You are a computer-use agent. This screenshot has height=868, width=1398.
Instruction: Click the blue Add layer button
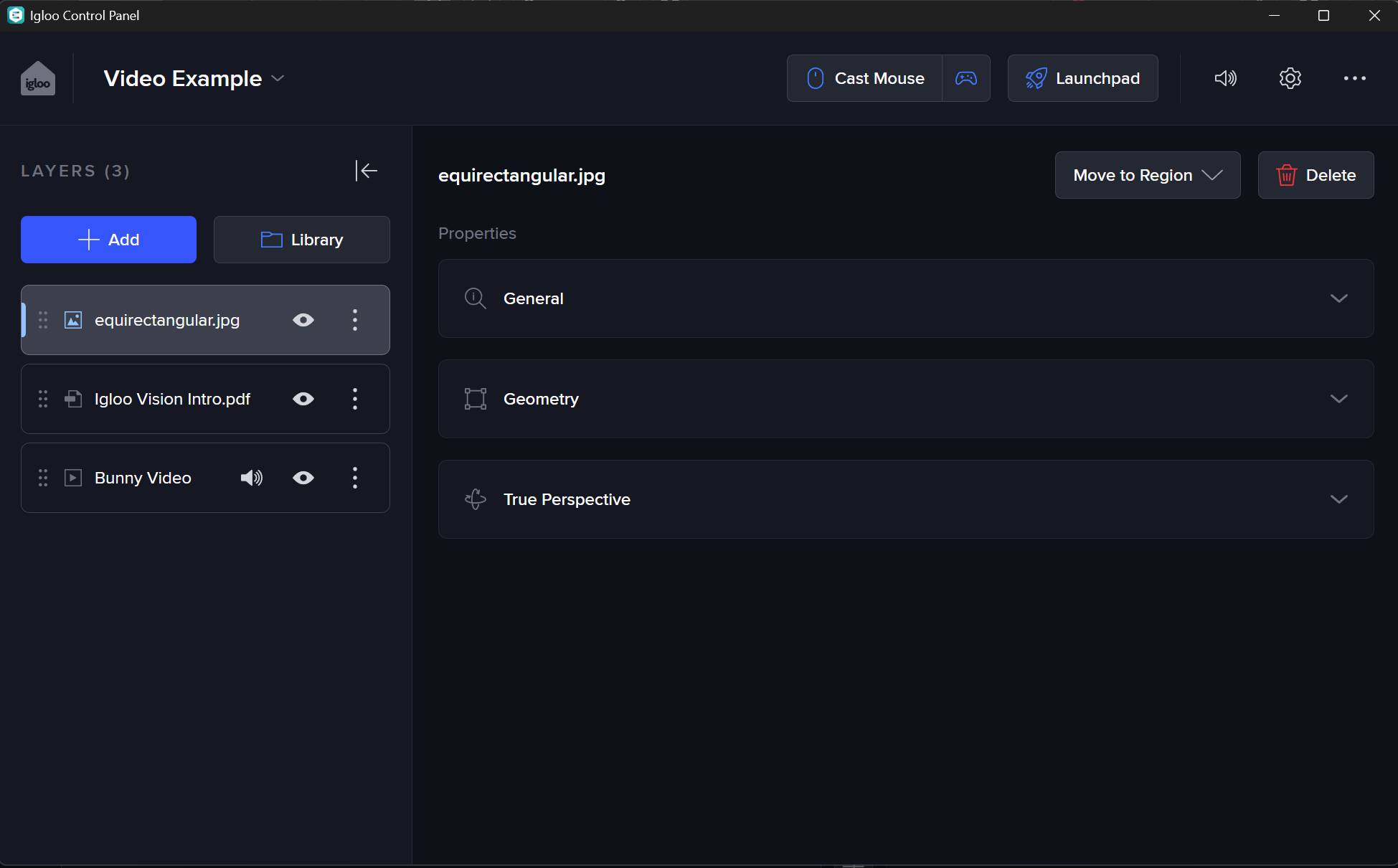108,240
